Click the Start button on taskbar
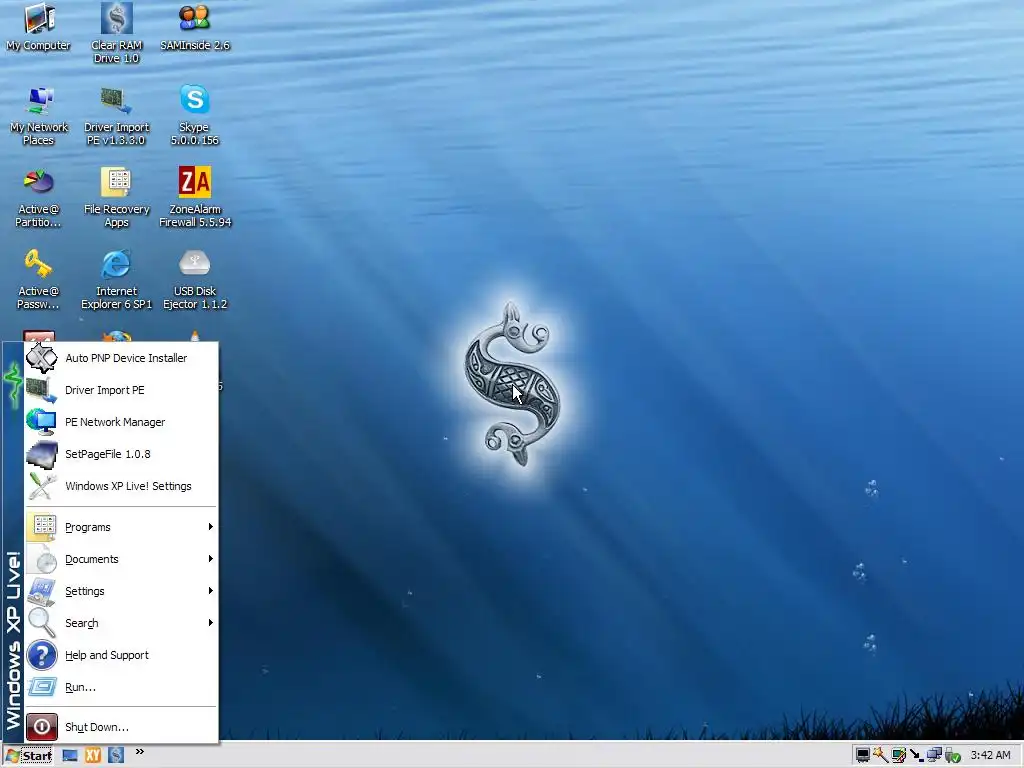This screenshot has height=768, width=1024. point(29,756)
